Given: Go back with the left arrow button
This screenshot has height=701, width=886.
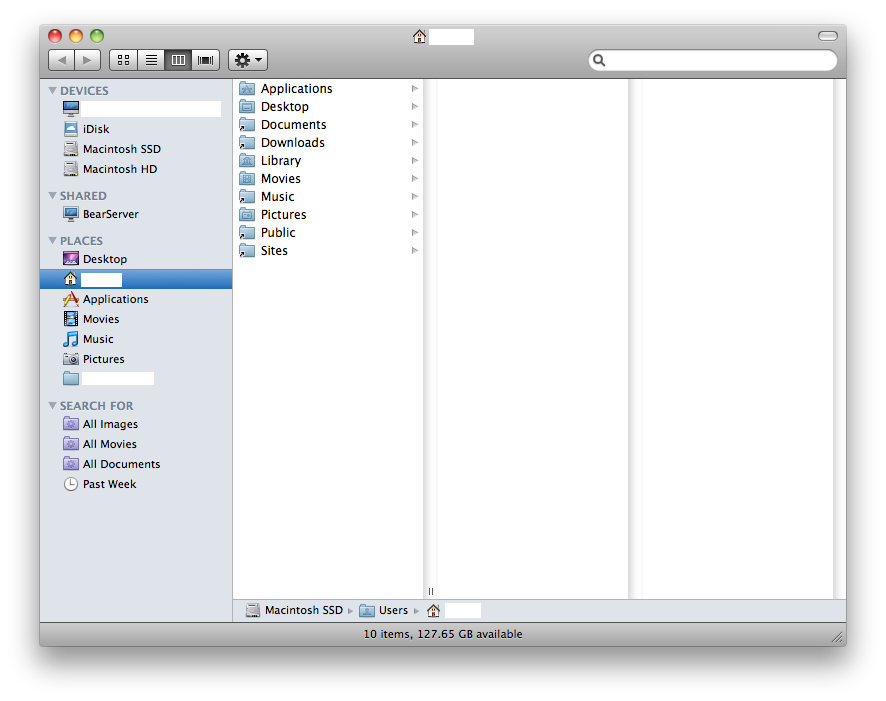Looking at the screenshot, I should [61, 60].
